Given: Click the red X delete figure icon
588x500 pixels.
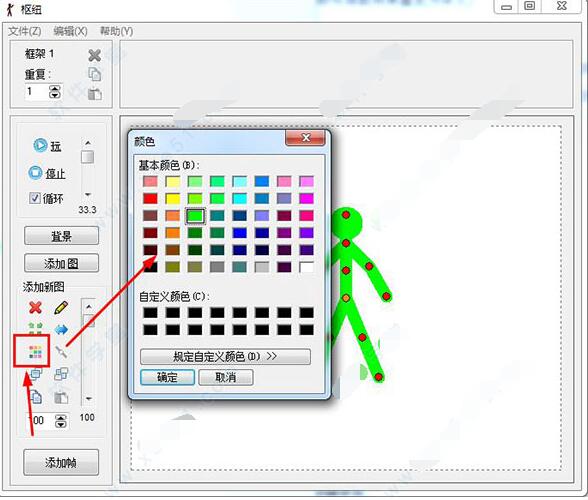Looking at the screenshot, I should (x=35, y=308).
